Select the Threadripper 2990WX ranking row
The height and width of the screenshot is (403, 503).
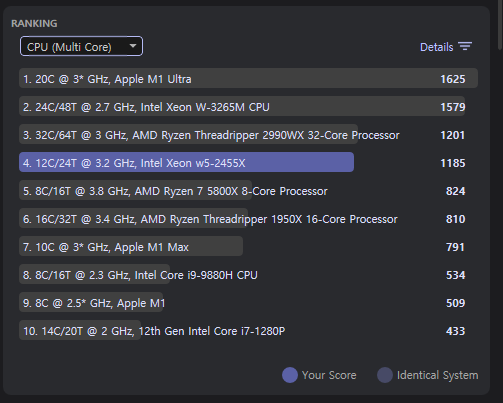248,135
